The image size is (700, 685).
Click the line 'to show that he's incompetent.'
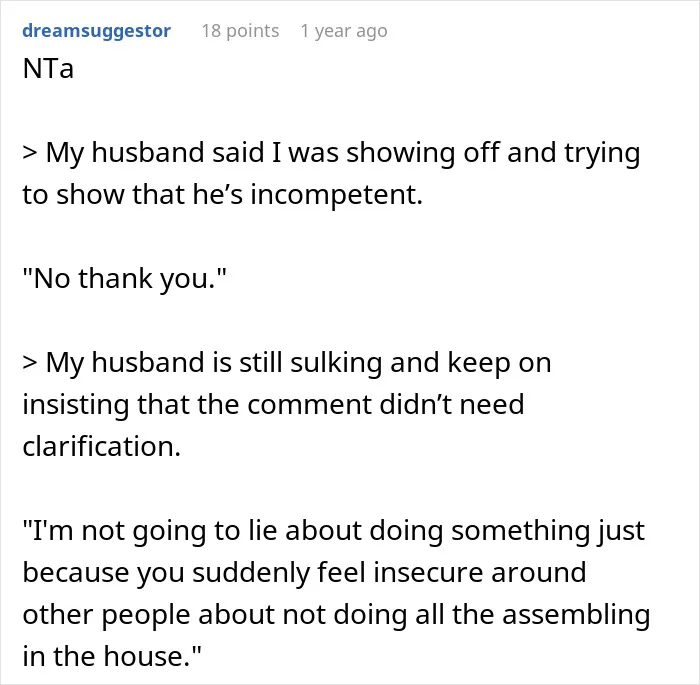[x=222, y=195]
